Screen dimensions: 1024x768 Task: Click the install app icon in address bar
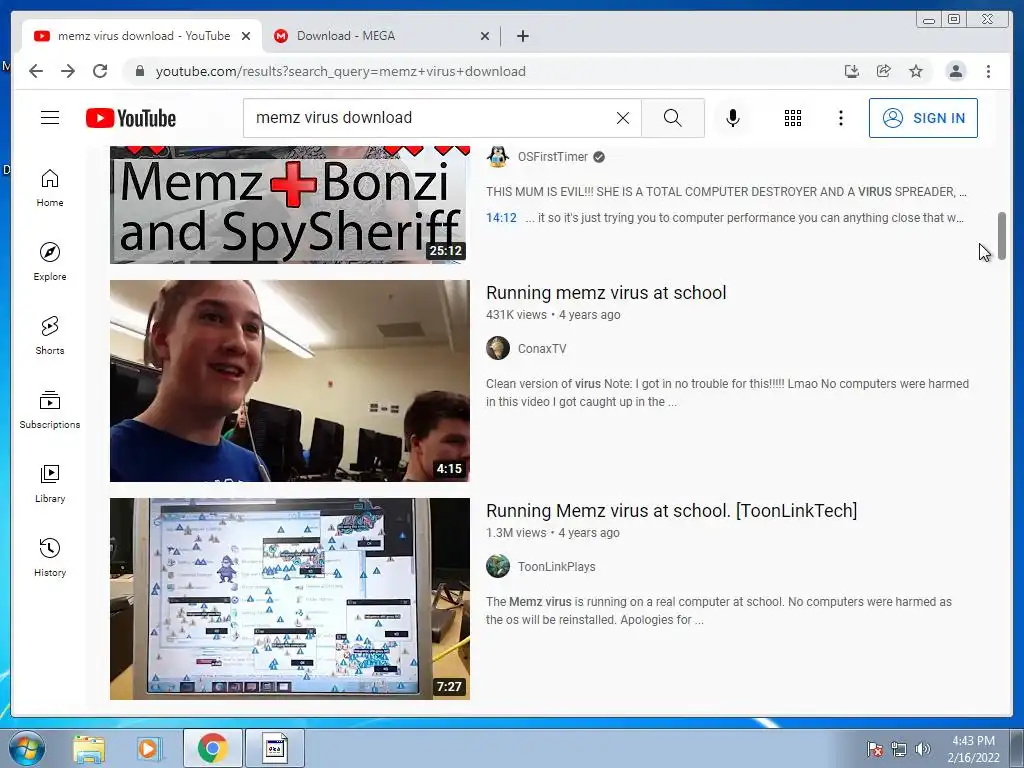pos(852,71)
